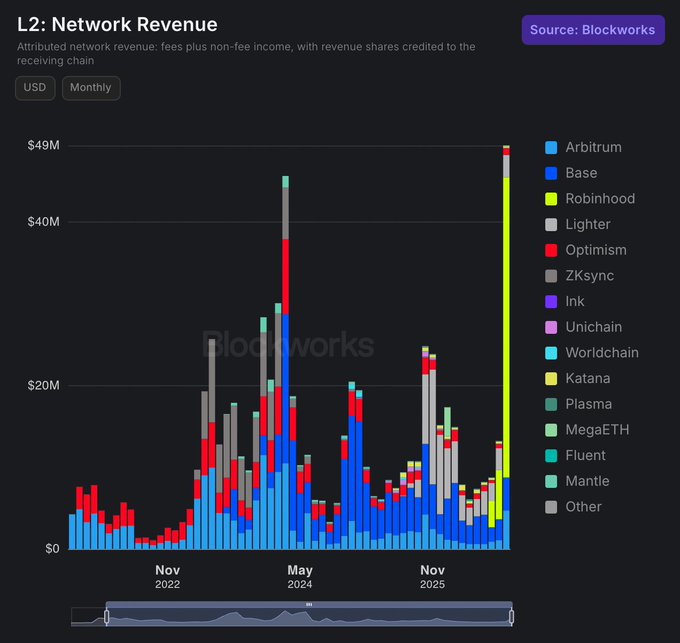680x643 pixels.
Task: Click the Katana legend swatch
Action: click(551, 379)
